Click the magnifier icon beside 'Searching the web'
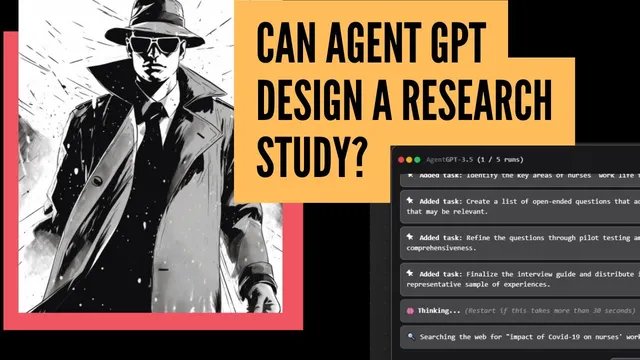 (x=411, y=337)
